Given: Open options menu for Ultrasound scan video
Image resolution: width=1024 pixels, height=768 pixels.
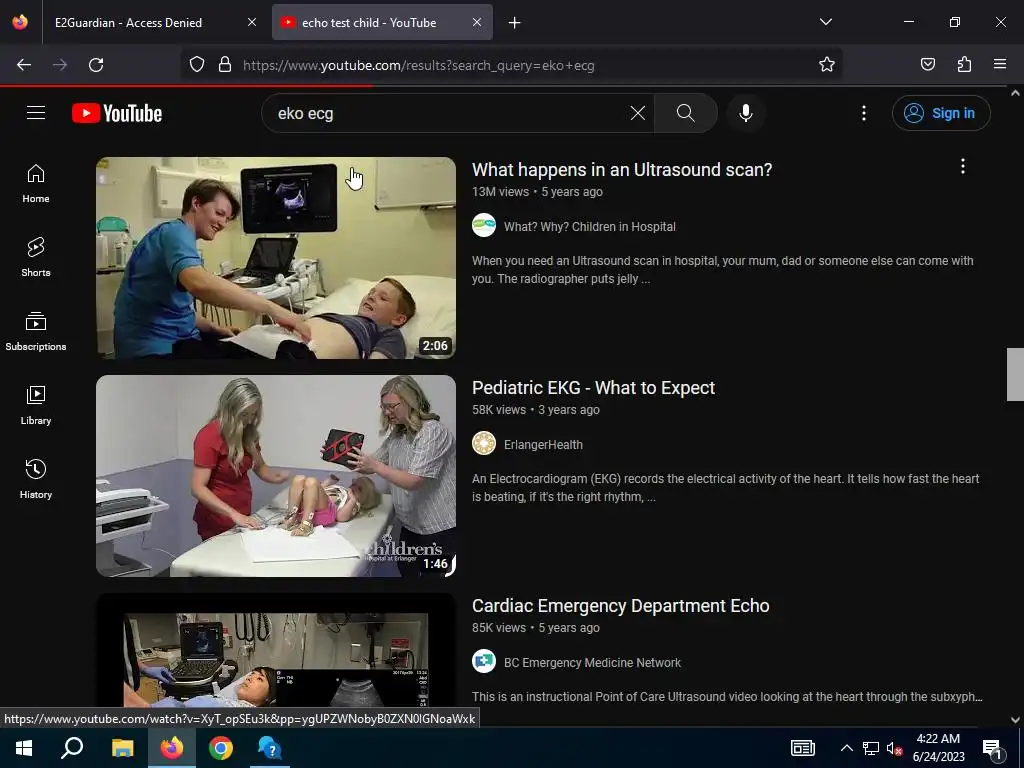Looking at the screenshot, I should [x=962, y=167].
